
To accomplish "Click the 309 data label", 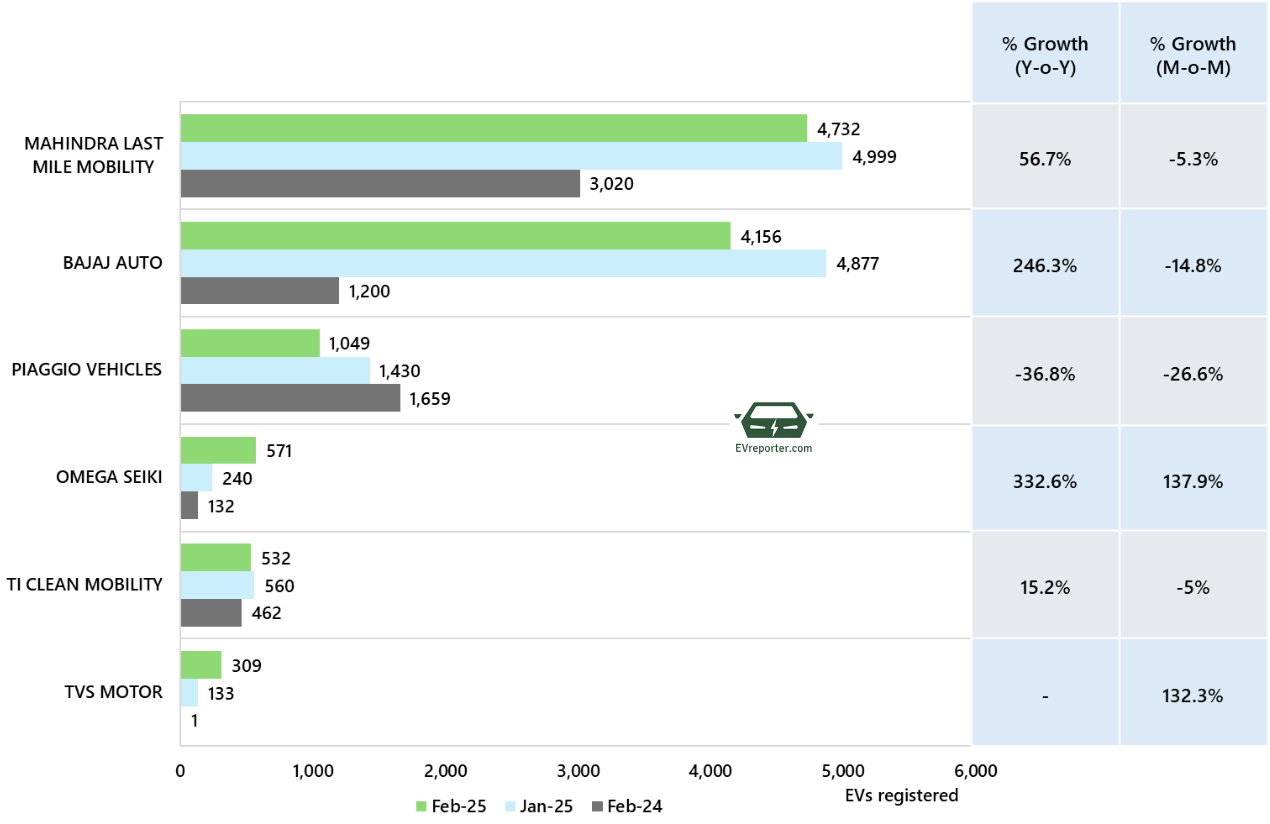I will pyautogui.click(x=246, y=666).
